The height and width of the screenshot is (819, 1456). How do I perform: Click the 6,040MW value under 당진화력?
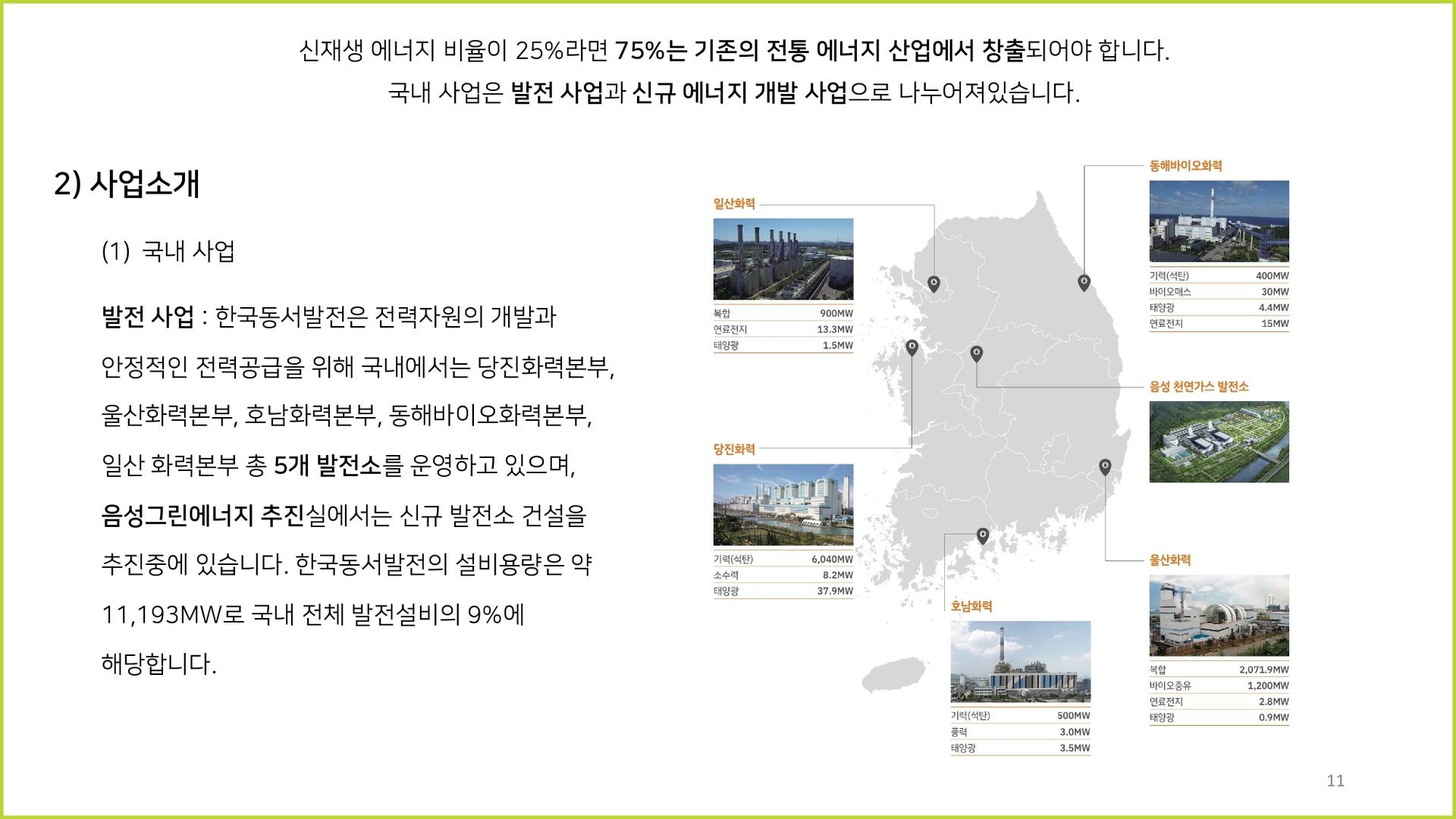coord(833,559)
